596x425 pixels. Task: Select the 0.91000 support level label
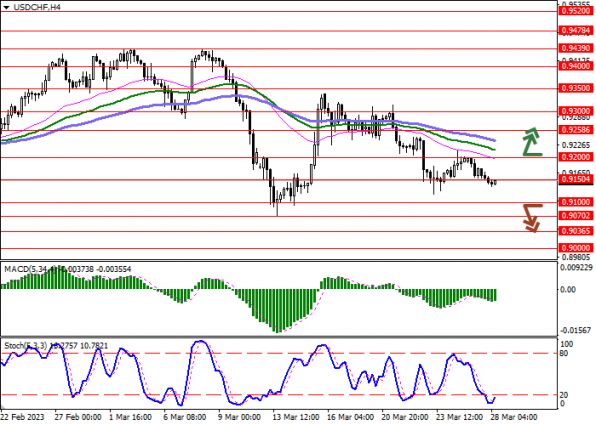pyautogui.click(x=576, y=202)
